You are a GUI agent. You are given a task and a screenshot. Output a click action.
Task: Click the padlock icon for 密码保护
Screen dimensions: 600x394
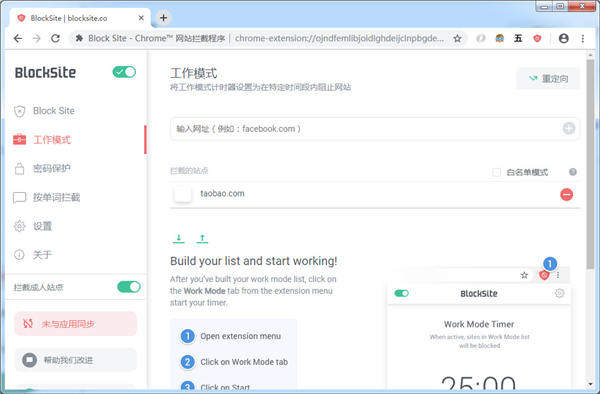pos(20,168)
